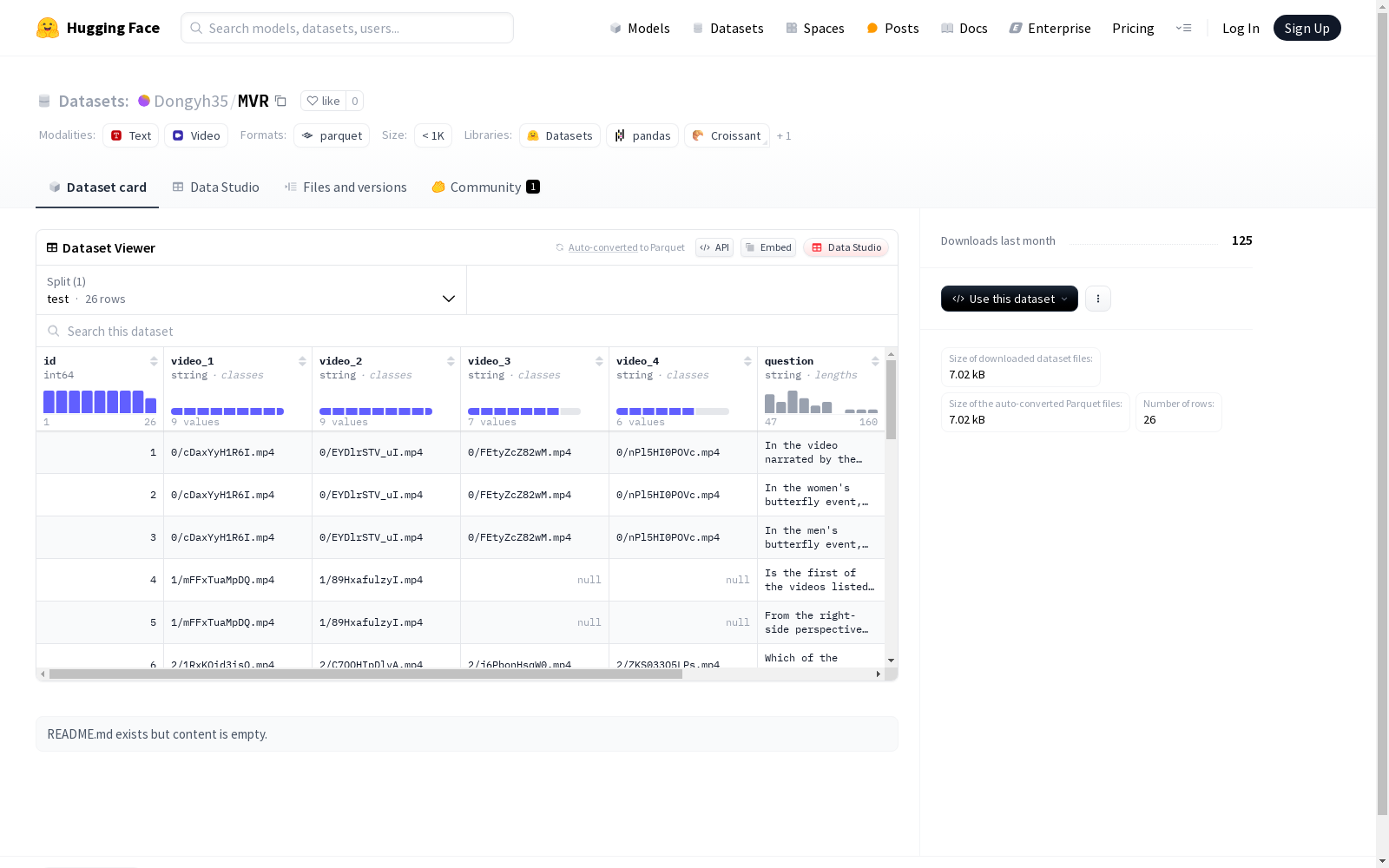The image size is (1389, 868).
Task: Click the Sign Up button
Action: 1307,28
